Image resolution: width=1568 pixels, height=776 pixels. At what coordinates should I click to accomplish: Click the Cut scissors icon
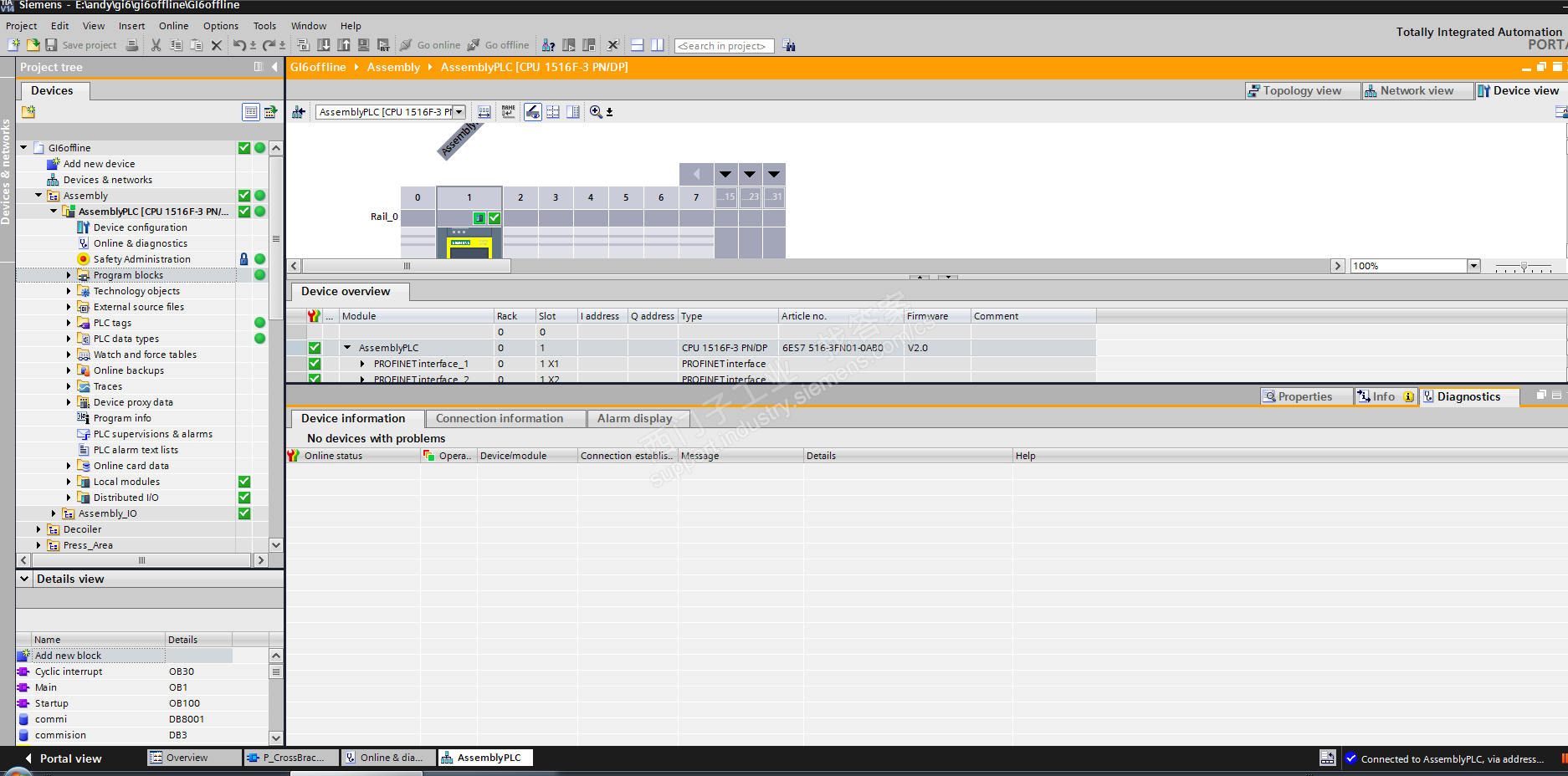156,45
